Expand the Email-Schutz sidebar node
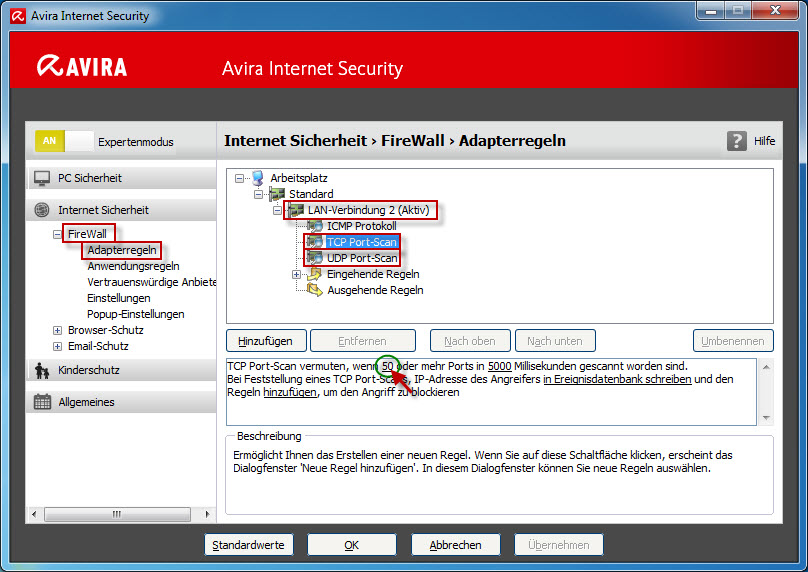 point(57,346)
